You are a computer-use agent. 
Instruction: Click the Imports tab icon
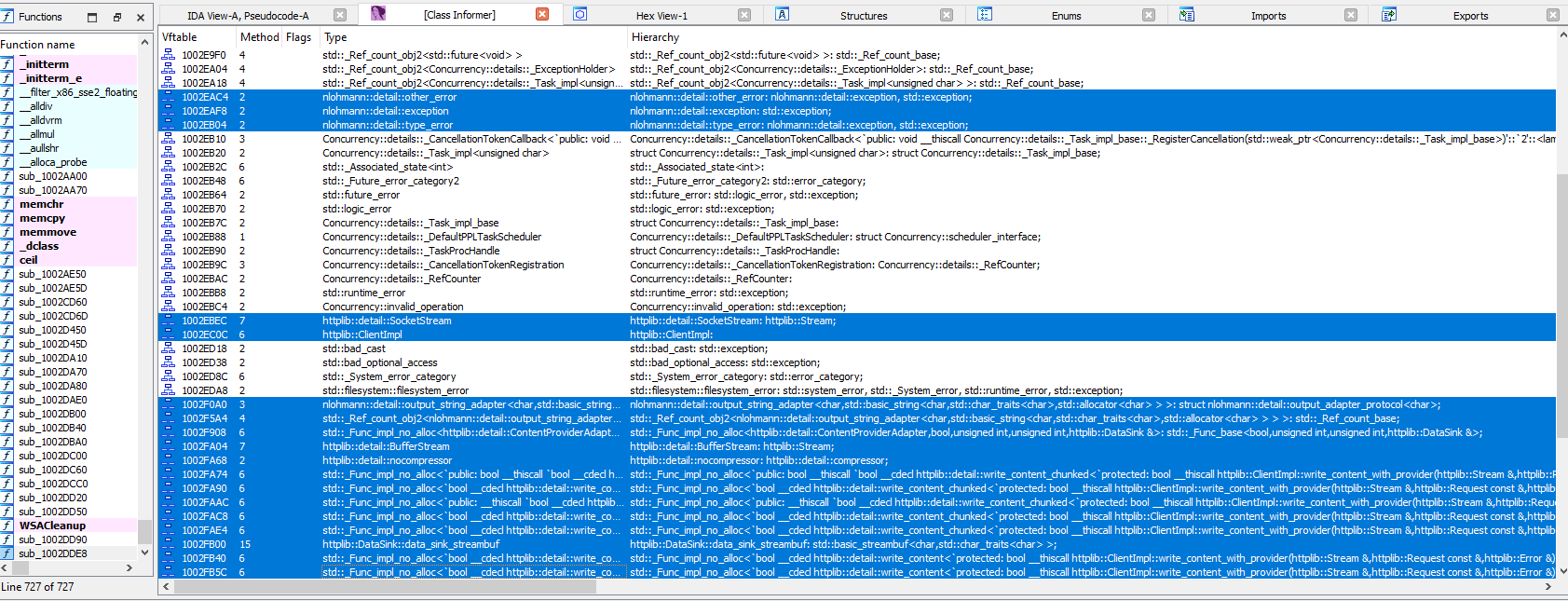[x=1186, y=14]
